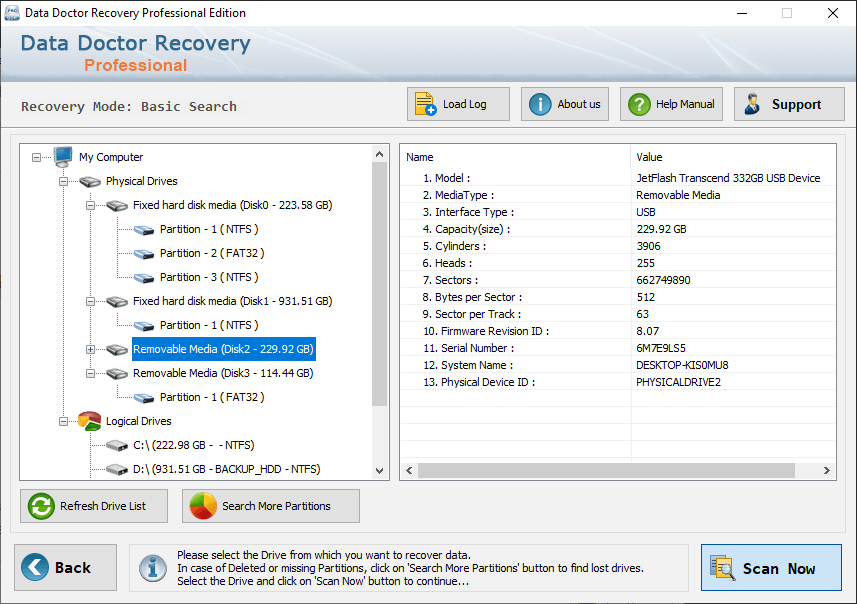Select Partition - 2 ( FAT32 )

pyautogui.click(x=212, y=254)
